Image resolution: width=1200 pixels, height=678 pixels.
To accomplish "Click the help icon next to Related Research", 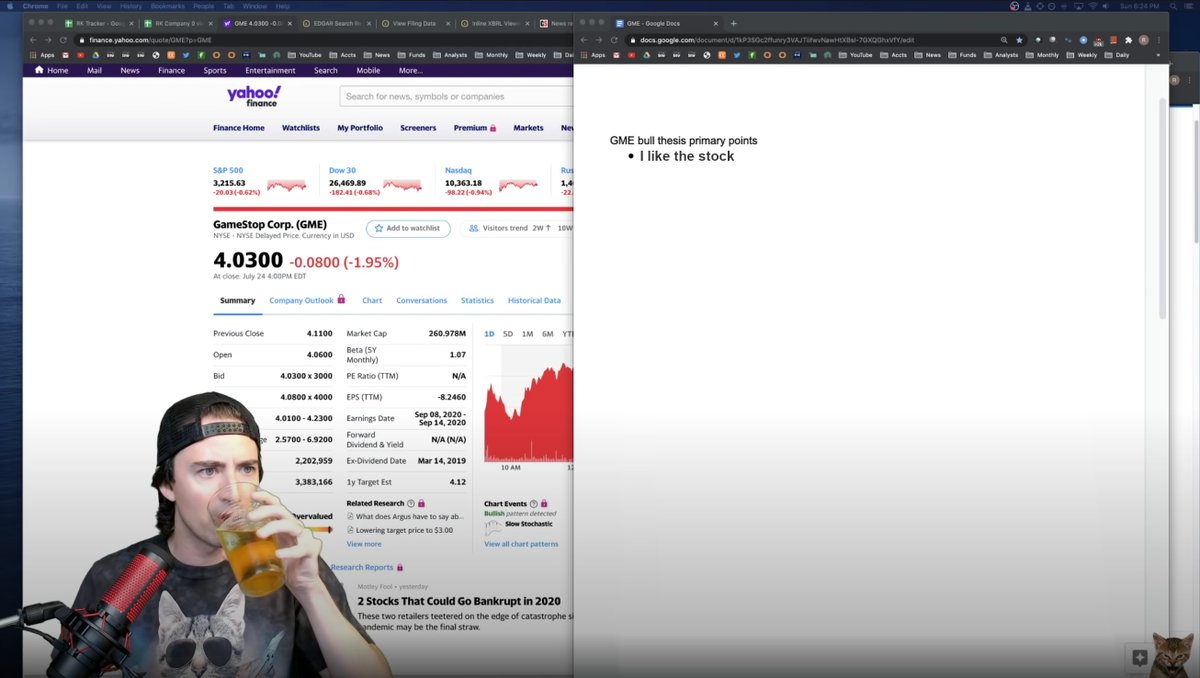I will [410, 503].
